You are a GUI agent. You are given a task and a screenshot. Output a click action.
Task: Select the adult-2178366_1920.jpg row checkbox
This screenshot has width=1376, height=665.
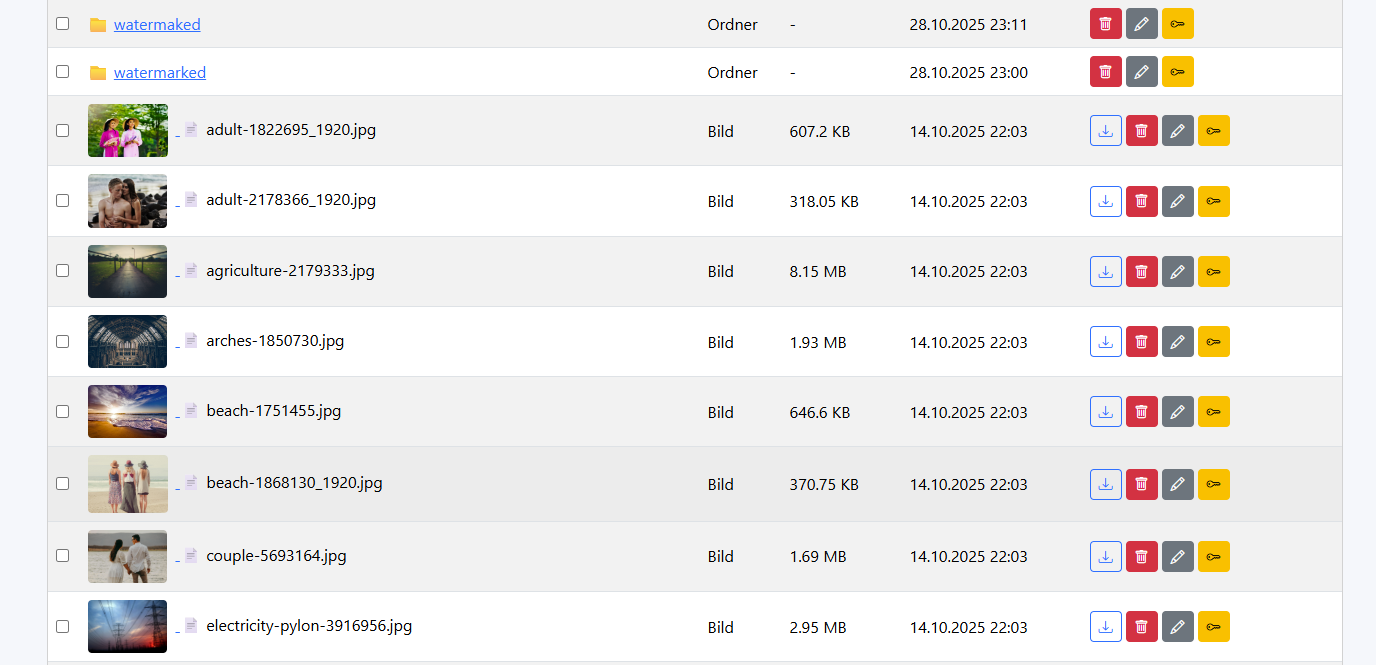click(63, 200)
